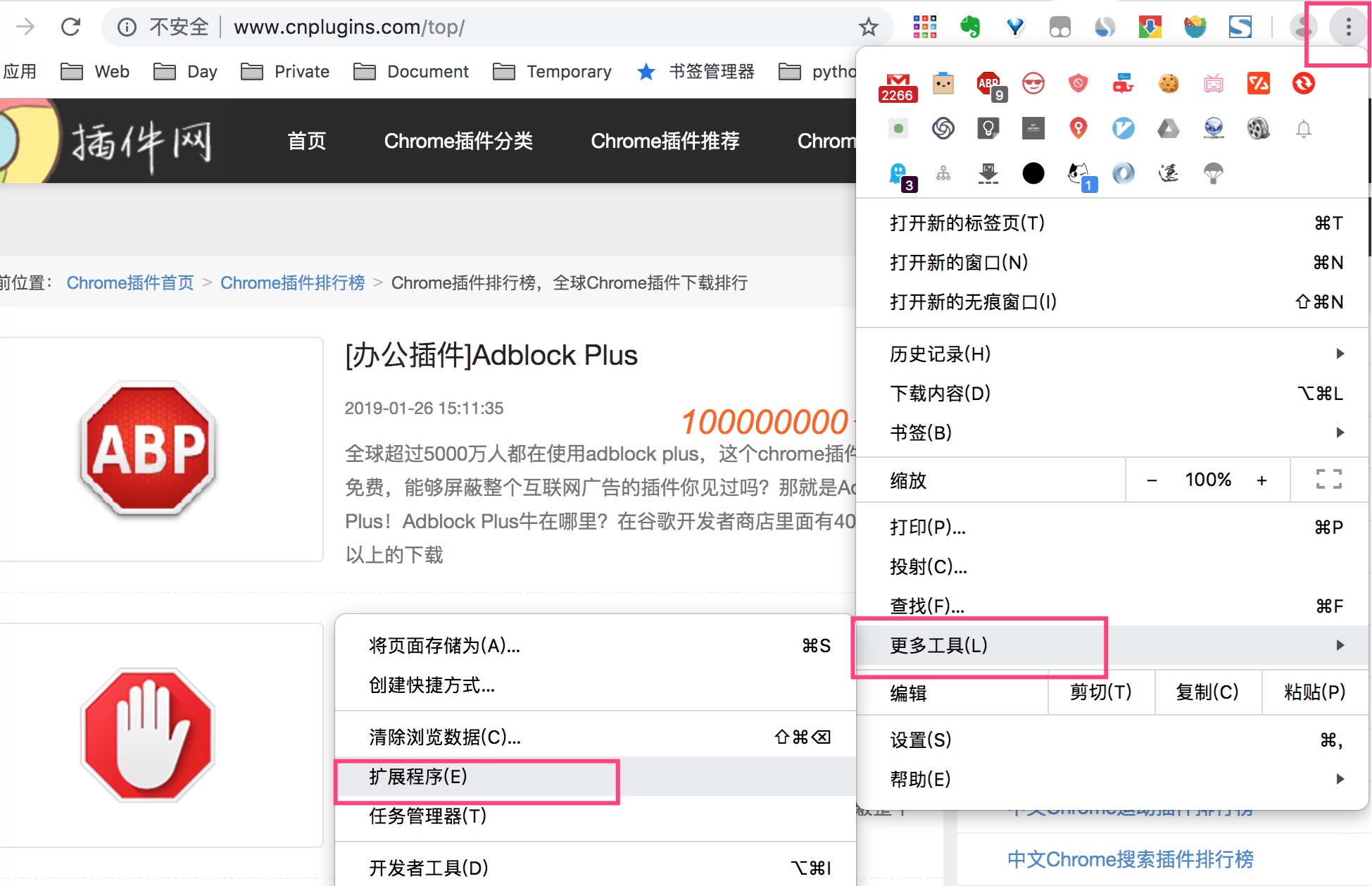Click the Adblock Plus ABP thumbnail image
The image size is (1372, 886).
149,449
